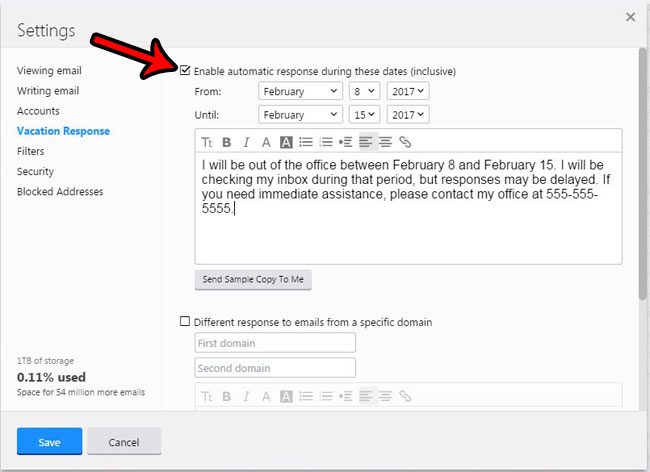The width and height of the screenshot is (650, 472).
Task: Click the Second domain input field
Action: point(275,368)
